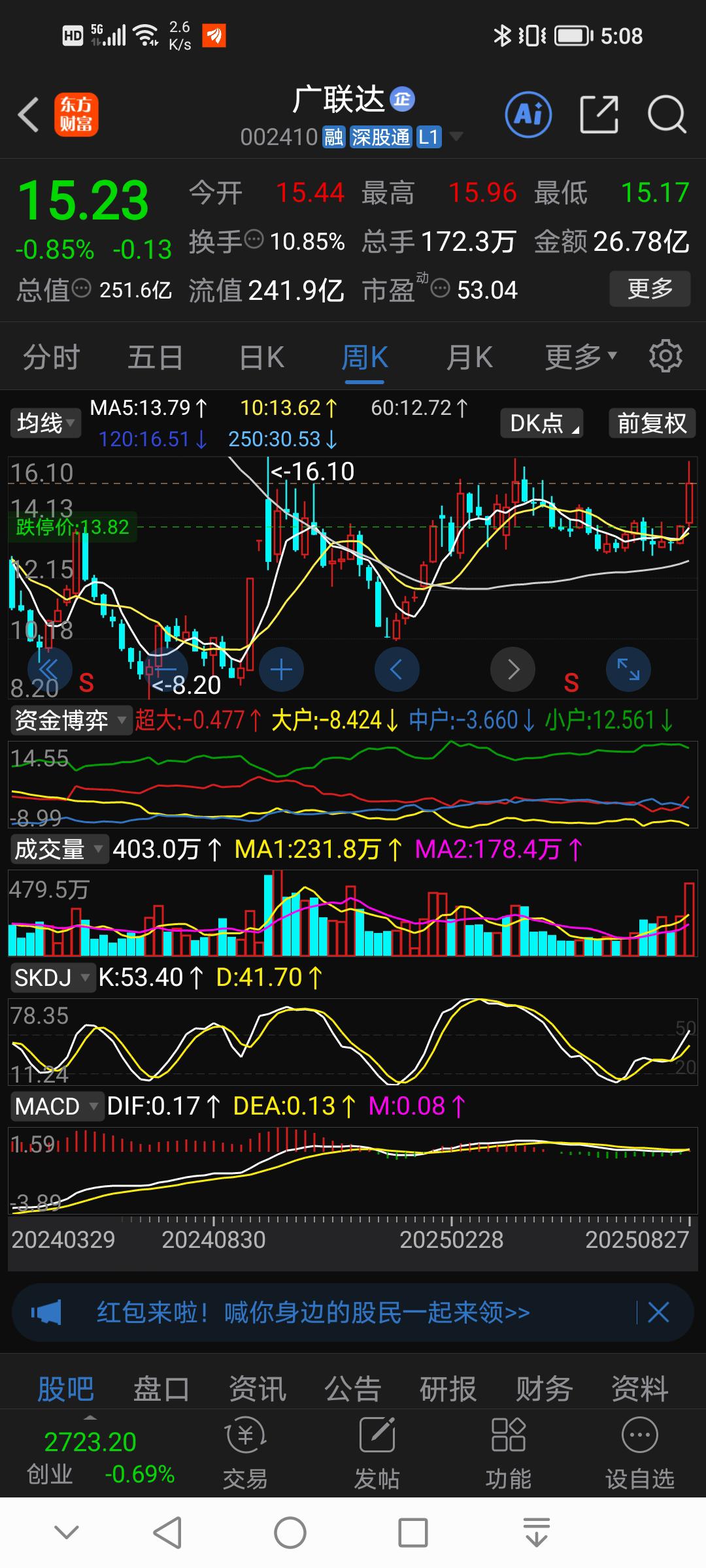Open SKDJ indicator dropdown
The height and width of the screenshot is (1568, 706).
coord(52,978)
